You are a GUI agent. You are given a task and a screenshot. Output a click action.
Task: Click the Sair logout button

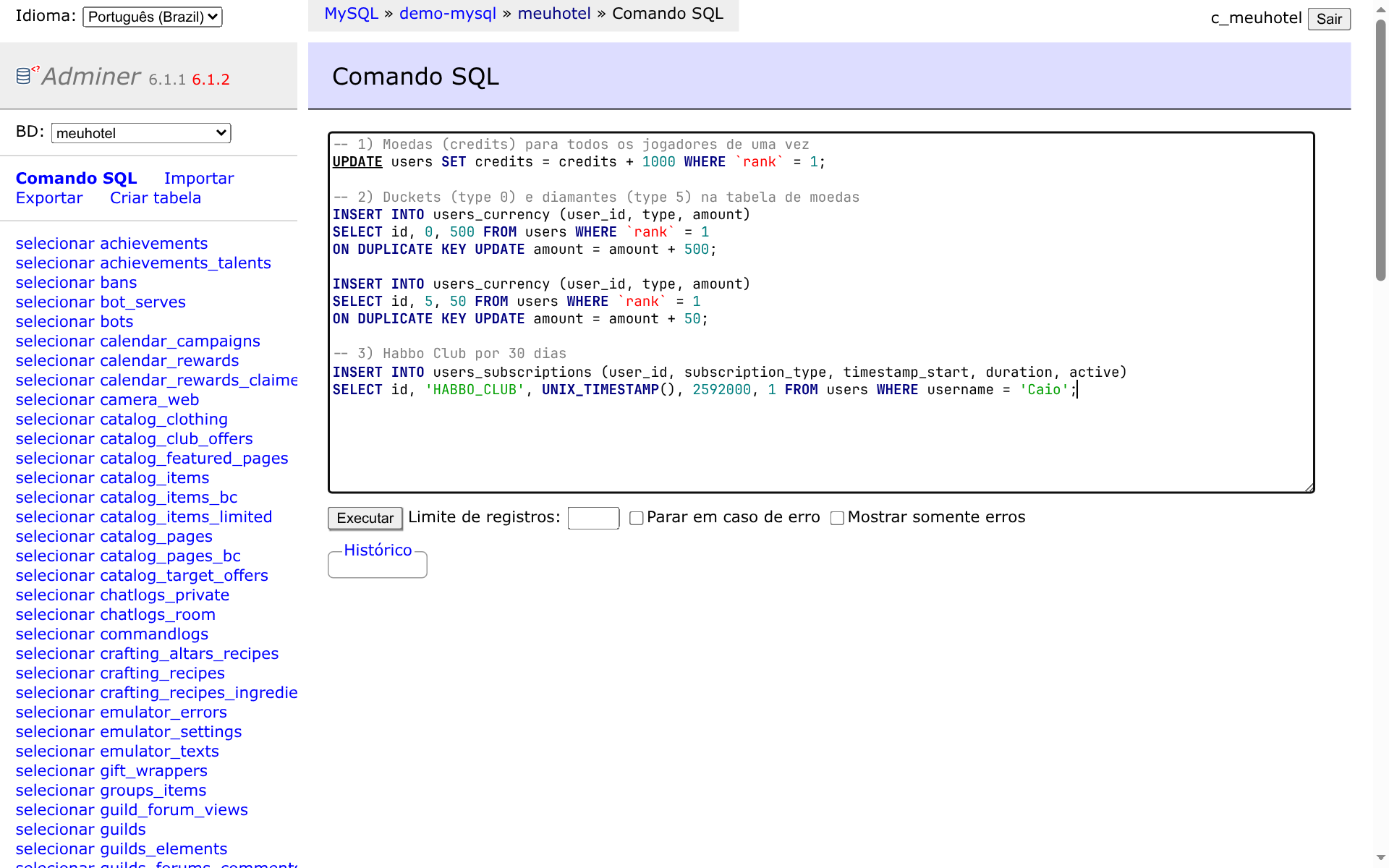(1329, 19)
